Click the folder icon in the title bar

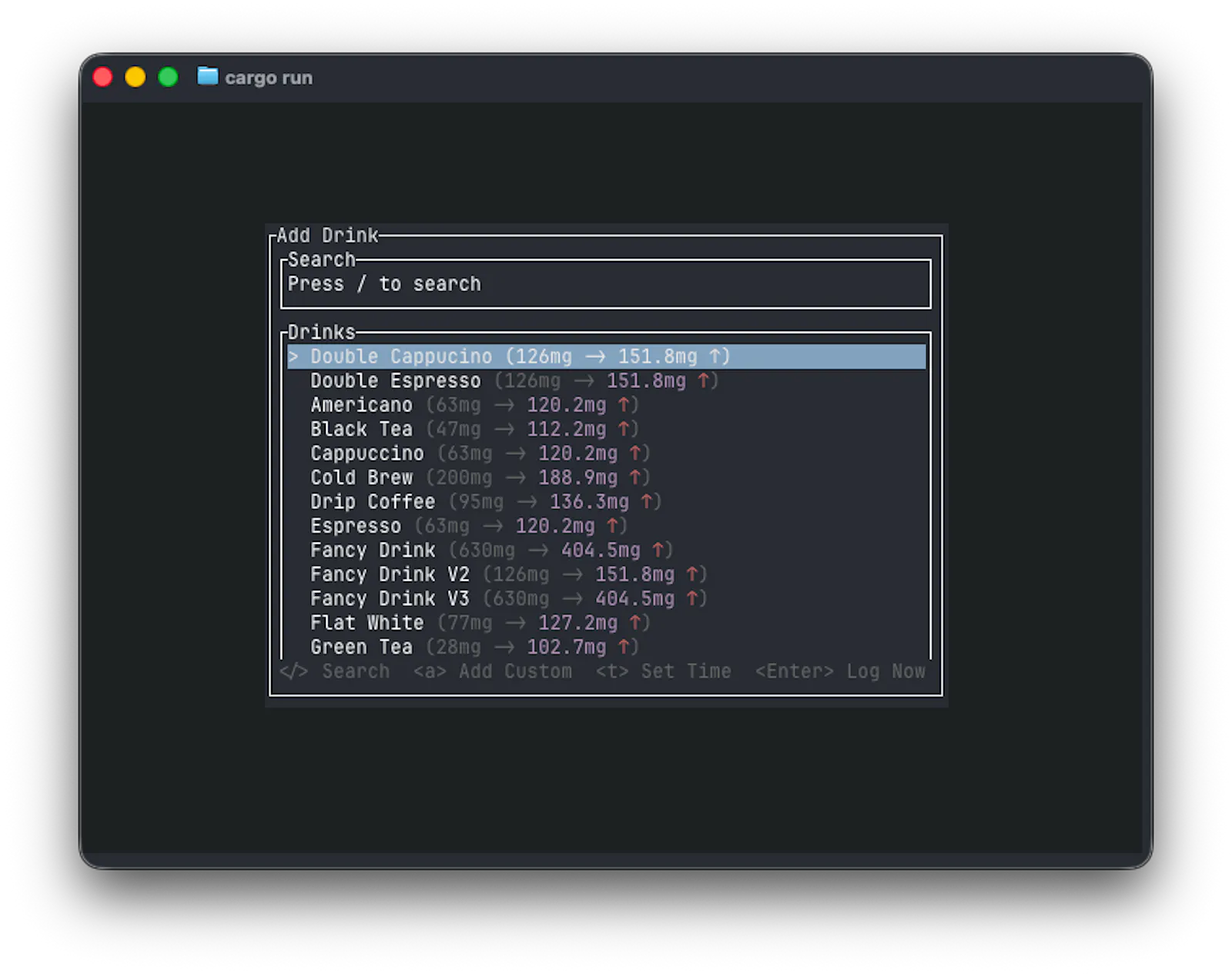(207, 76)
